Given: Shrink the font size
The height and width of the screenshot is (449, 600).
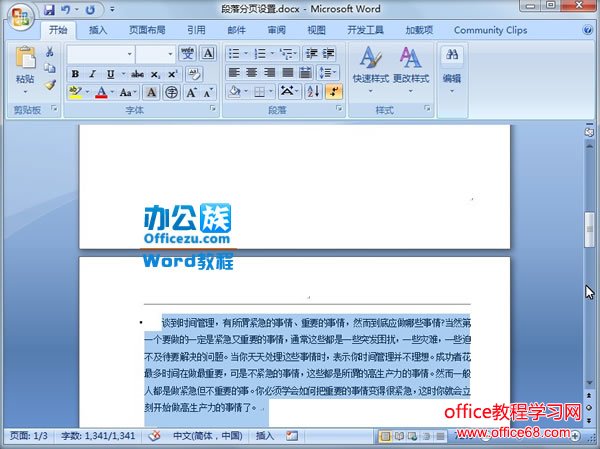Looking at the screenshot, I should tap(208, 92).
